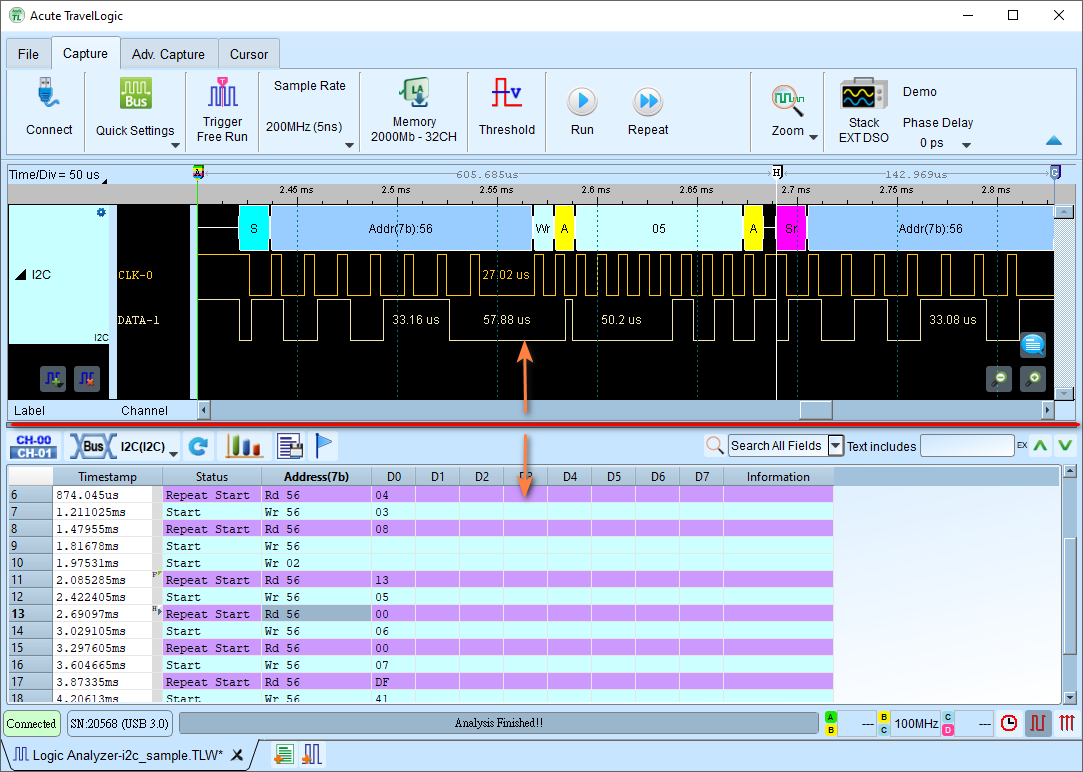Screen dimensions: 1083x772
Task: Toggle the single waveform mode icon
Action: (1037, 723)
